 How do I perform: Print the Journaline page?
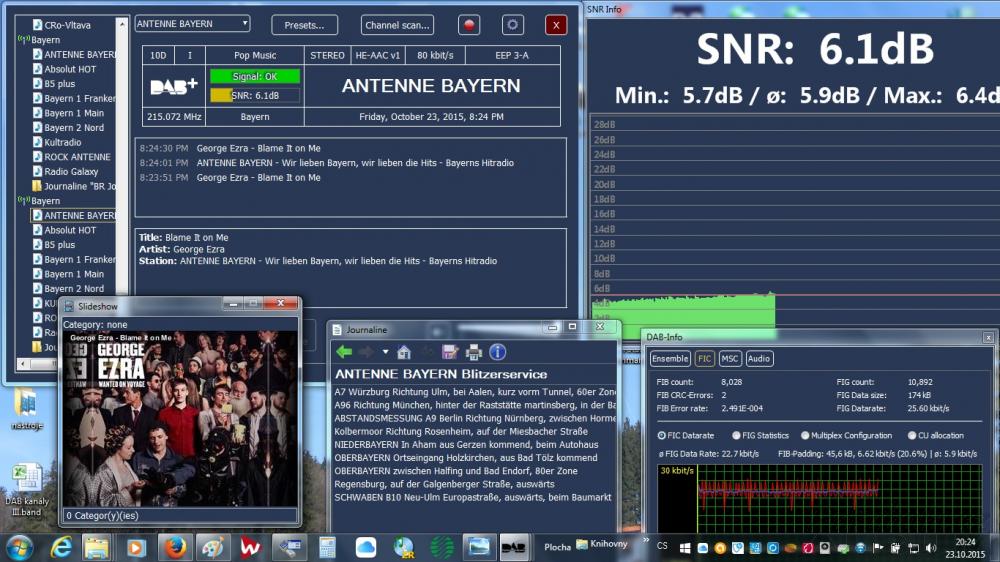(474, 351)
